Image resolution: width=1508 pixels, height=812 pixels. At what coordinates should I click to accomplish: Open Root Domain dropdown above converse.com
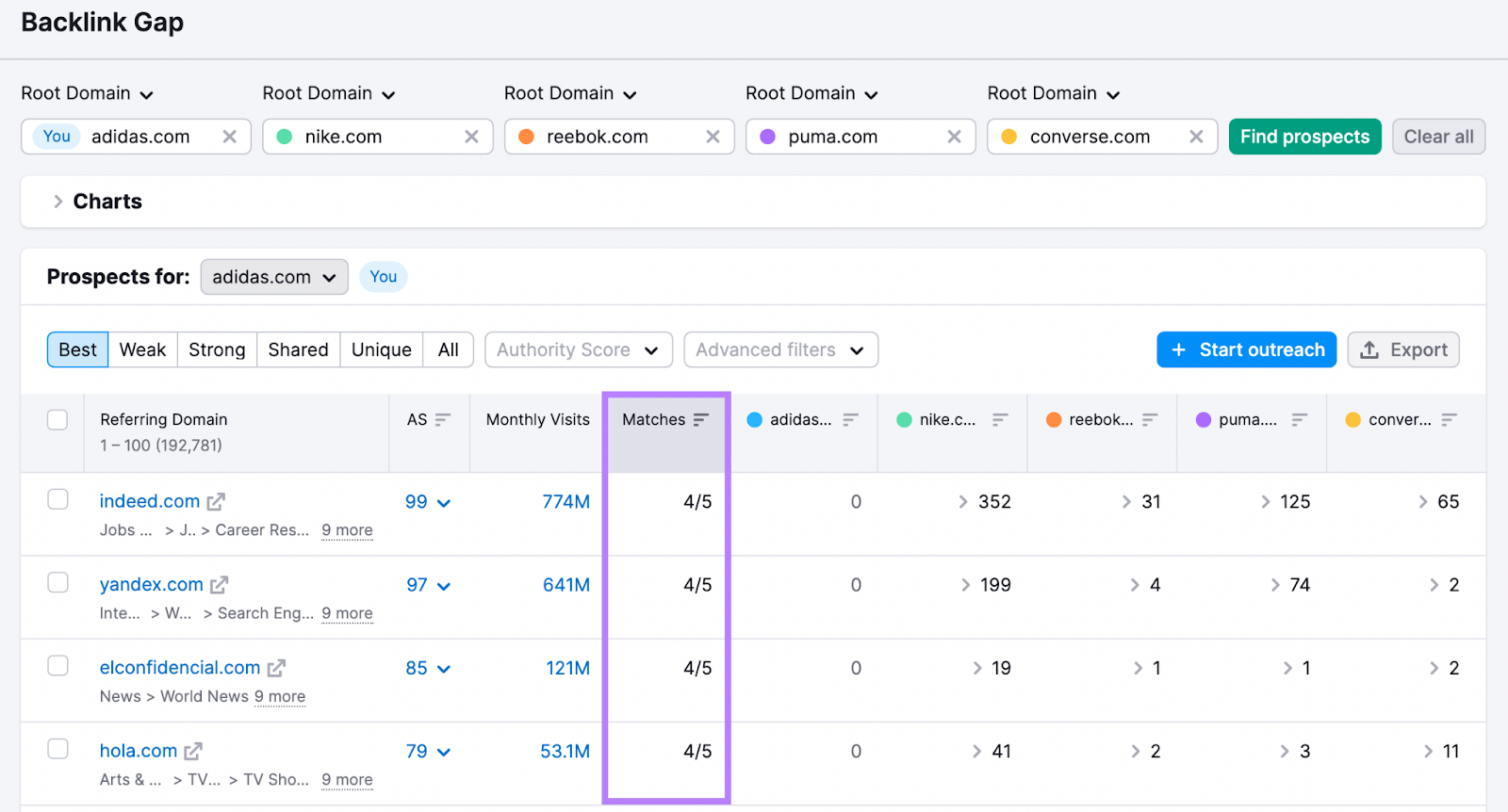(1054, 93)
